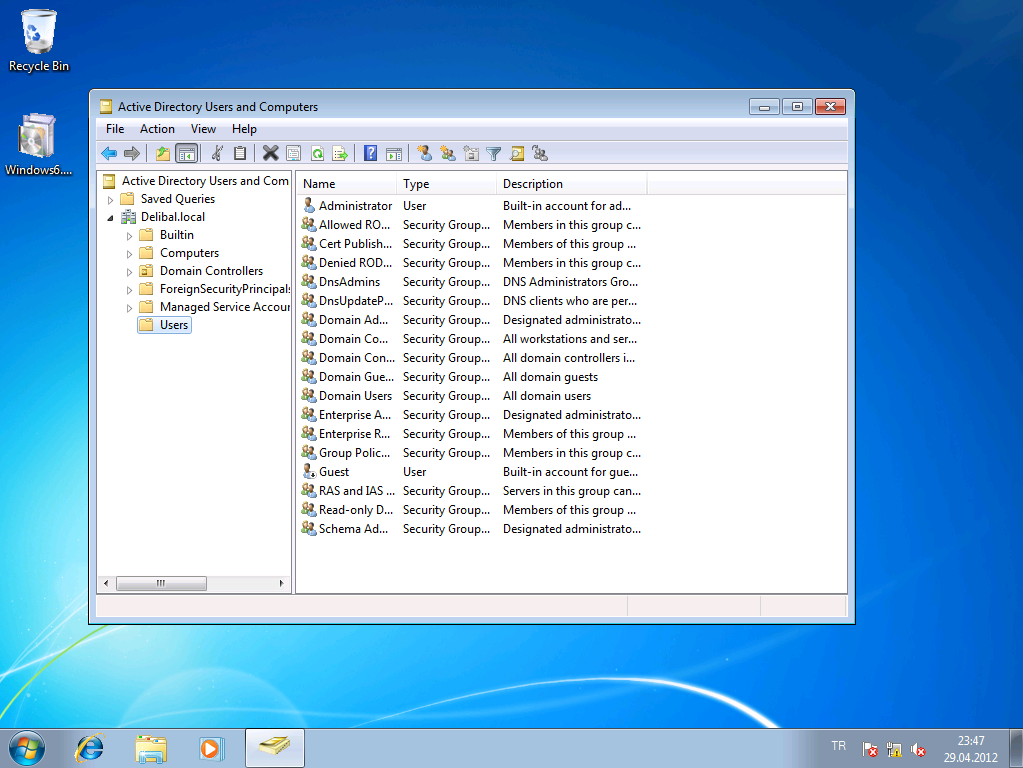Toggle the console tree visibility icon

186,153
